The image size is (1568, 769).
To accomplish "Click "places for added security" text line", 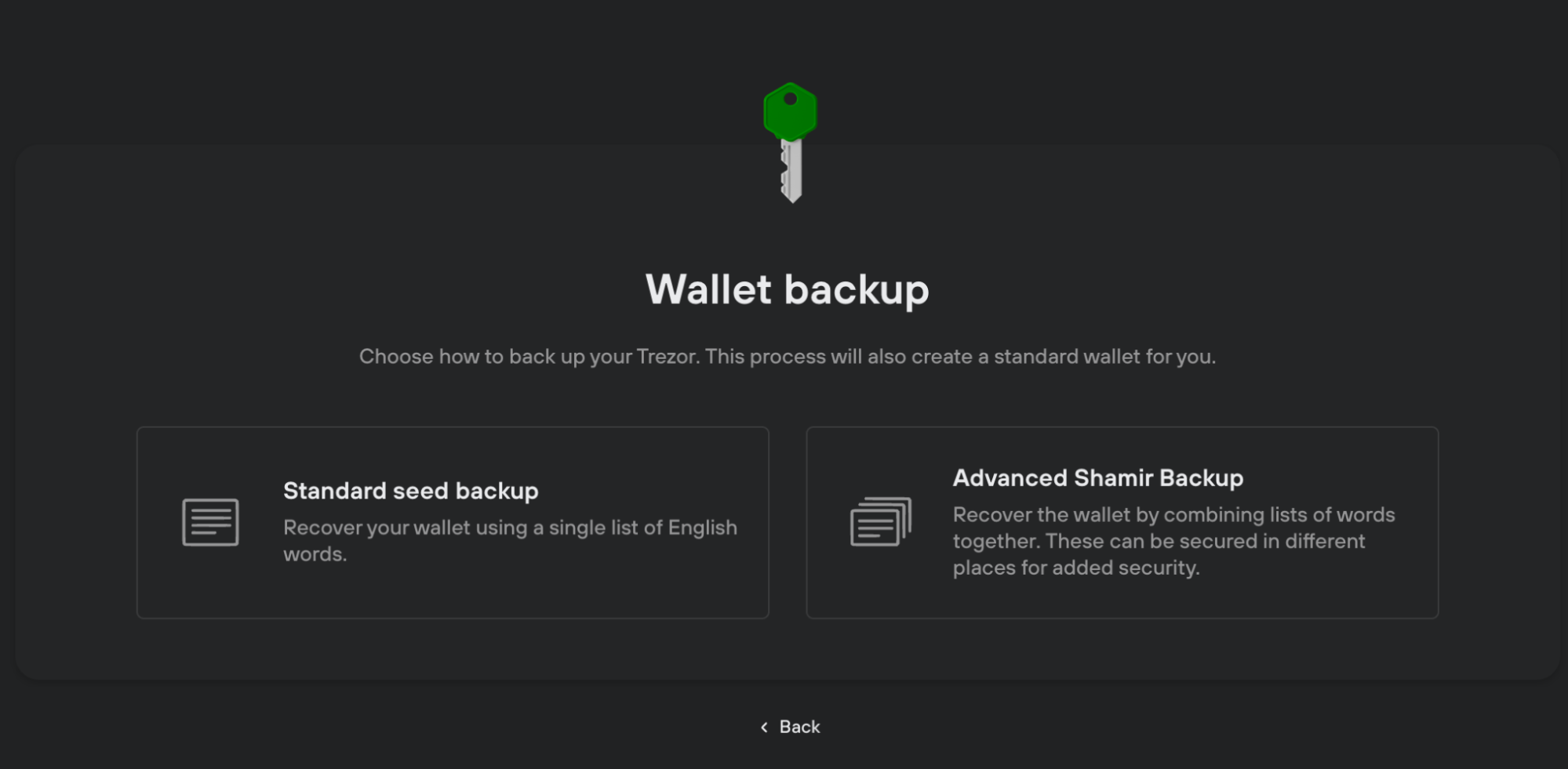I will pyautogui.click(x=1075, y=568).
